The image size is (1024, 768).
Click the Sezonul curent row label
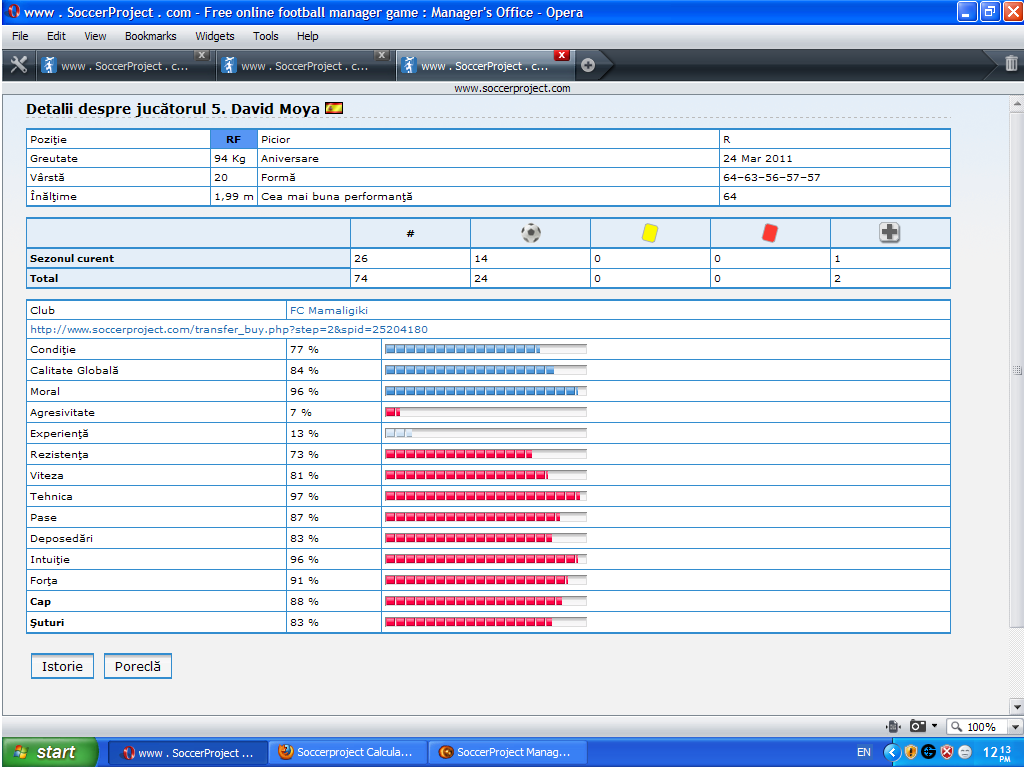click(72, 258)
